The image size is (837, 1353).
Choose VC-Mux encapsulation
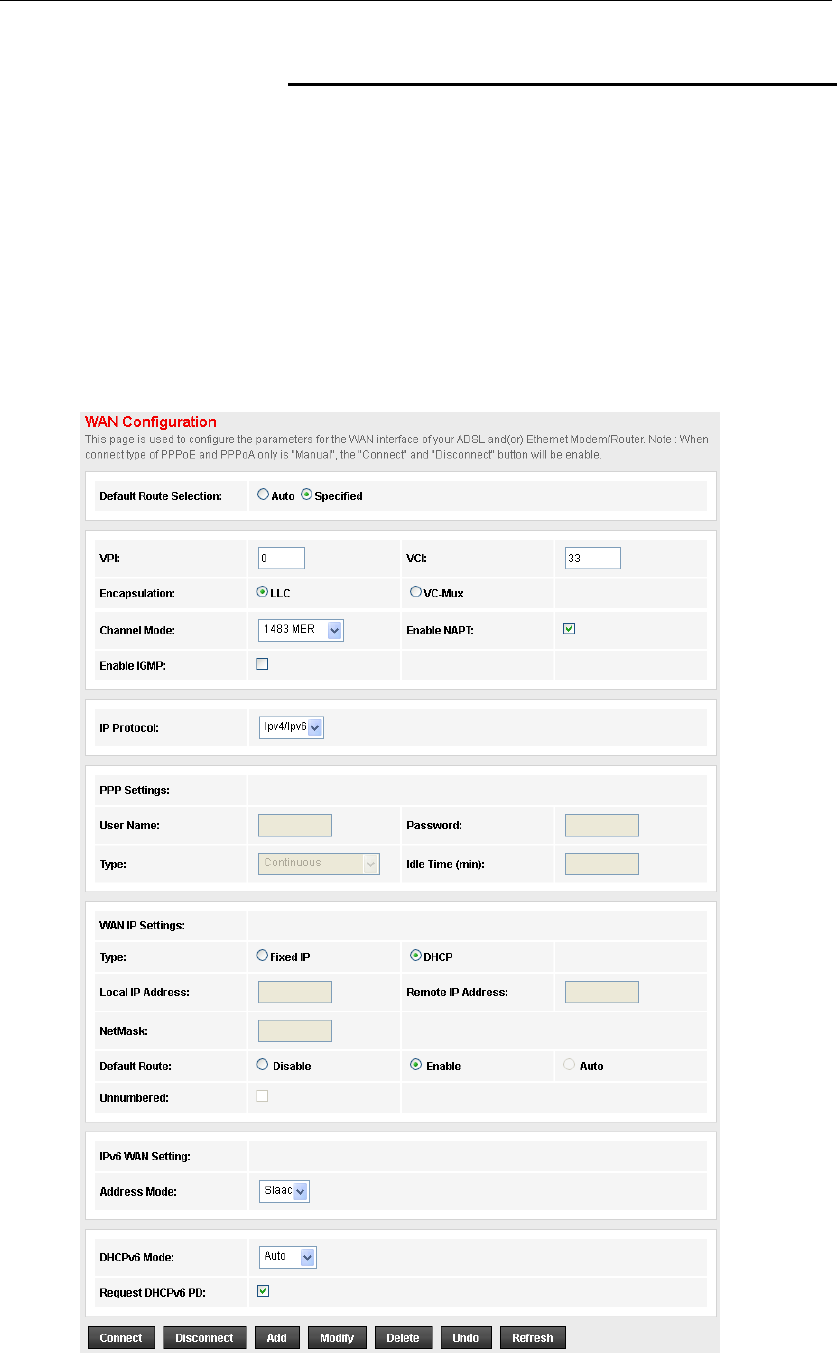[416, 592]
